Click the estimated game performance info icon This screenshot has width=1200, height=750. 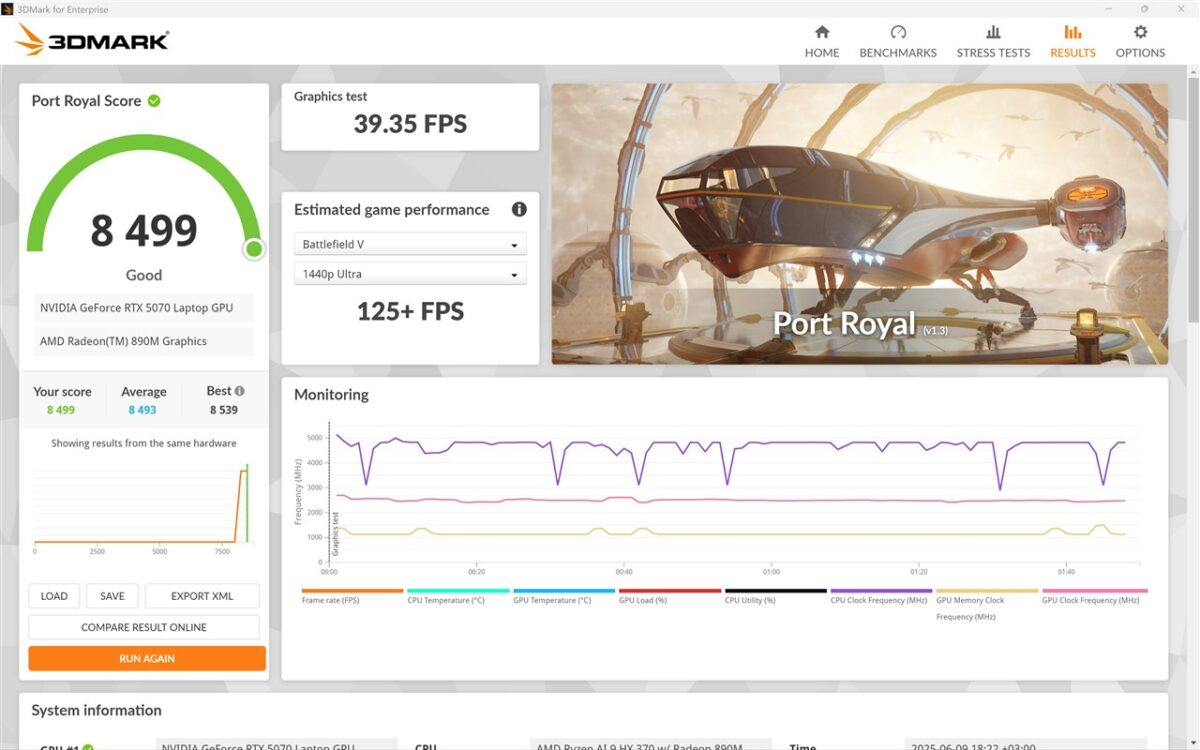point(519,210)
